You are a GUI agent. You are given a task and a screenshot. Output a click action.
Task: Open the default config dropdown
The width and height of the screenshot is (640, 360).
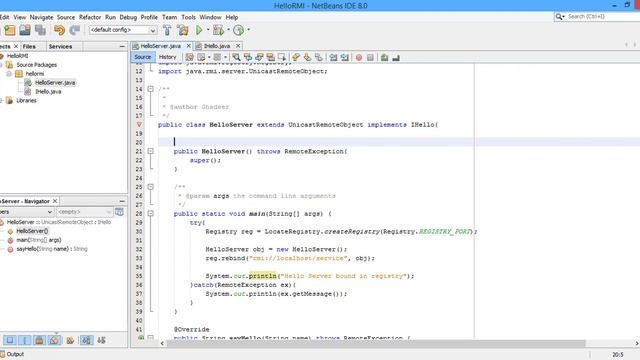click(x=152, y=30)
